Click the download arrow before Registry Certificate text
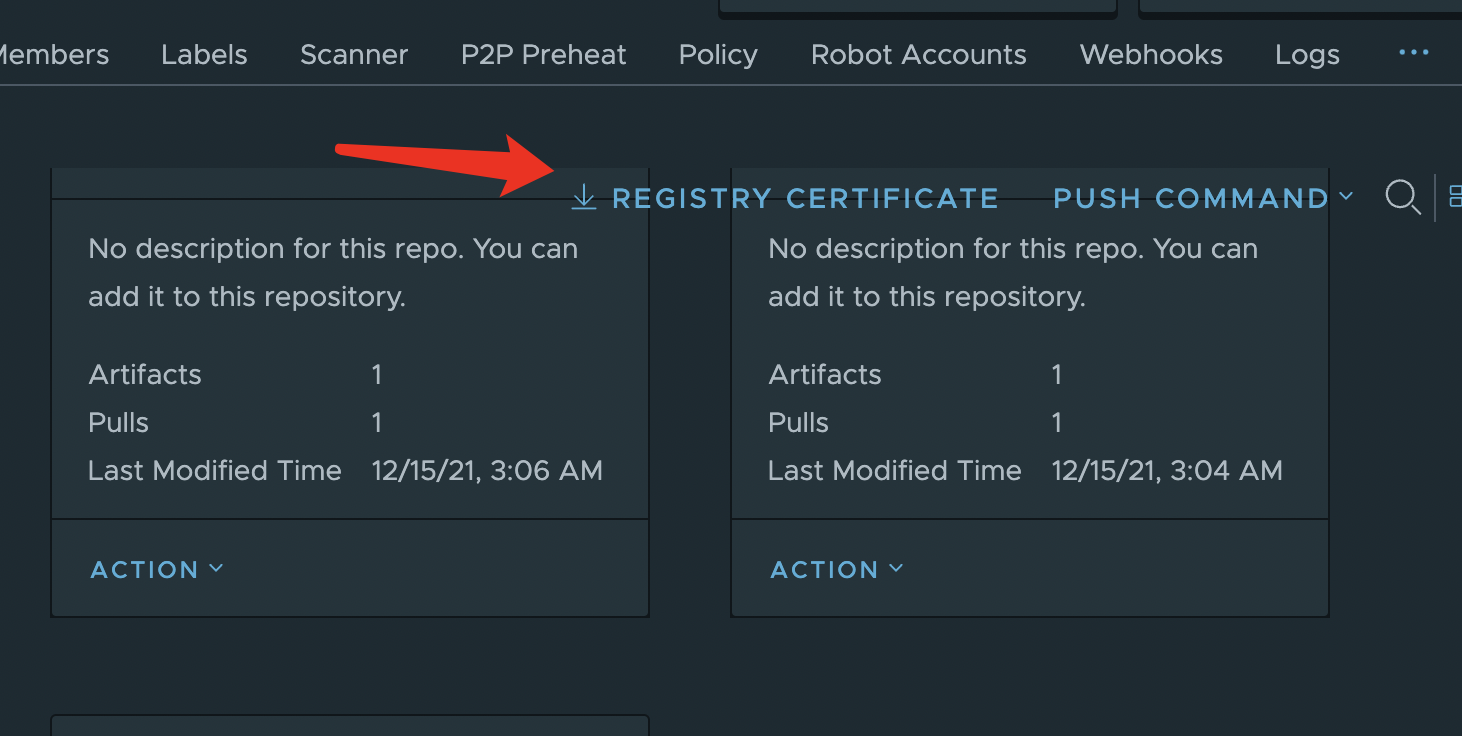The image size is (1462, 736). pos(583,197)
